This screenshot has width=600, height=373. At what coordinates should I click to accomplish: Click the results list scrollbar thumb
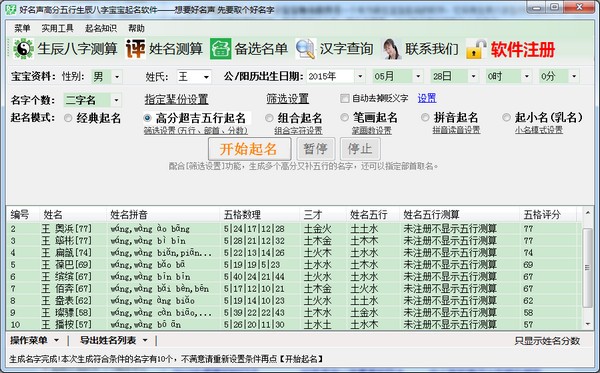pyautogui.click(x=587, y=267)
